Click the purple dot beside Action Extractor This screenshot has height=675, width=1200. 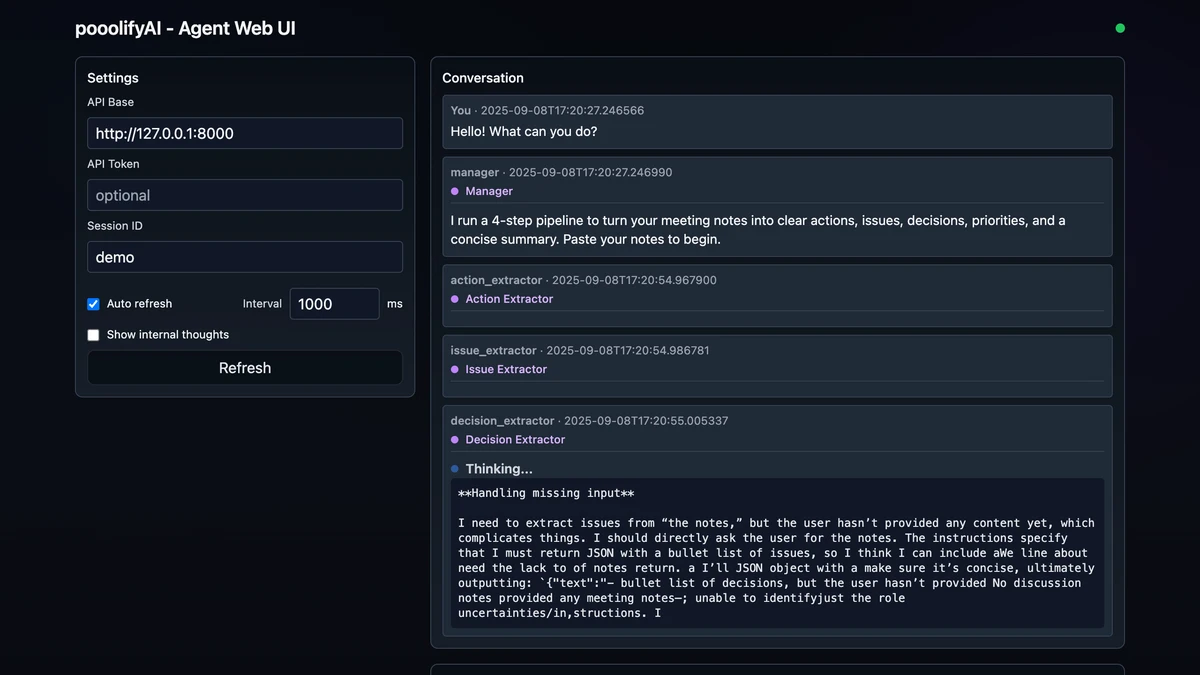pyautogui.click(x=455, y=299)
